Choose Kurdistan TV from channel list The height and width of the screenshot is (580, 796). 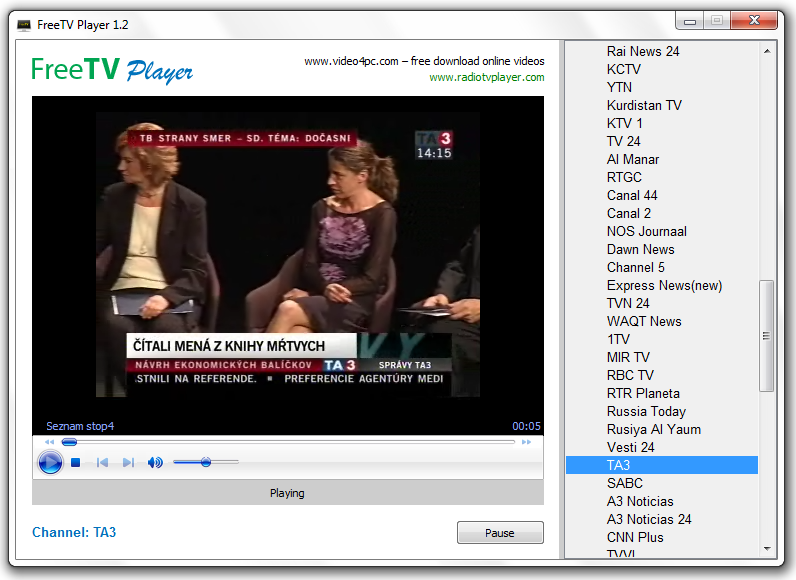(661, 106)
